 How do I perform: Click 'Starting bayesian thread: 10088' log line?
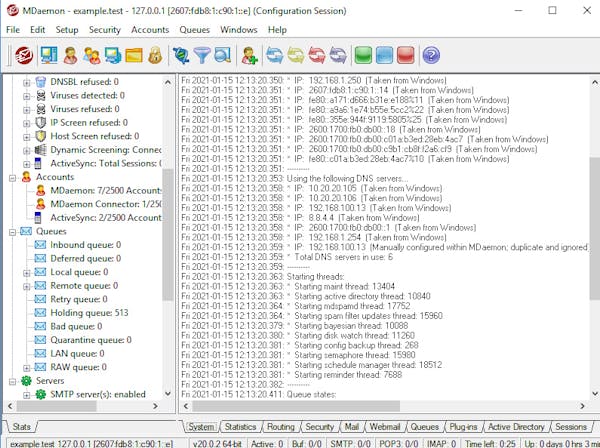(351, 326)
